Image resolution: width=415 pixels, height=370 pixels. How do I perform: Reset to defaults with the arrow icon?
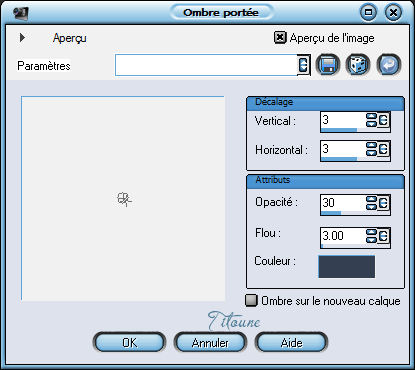point(389,65)
